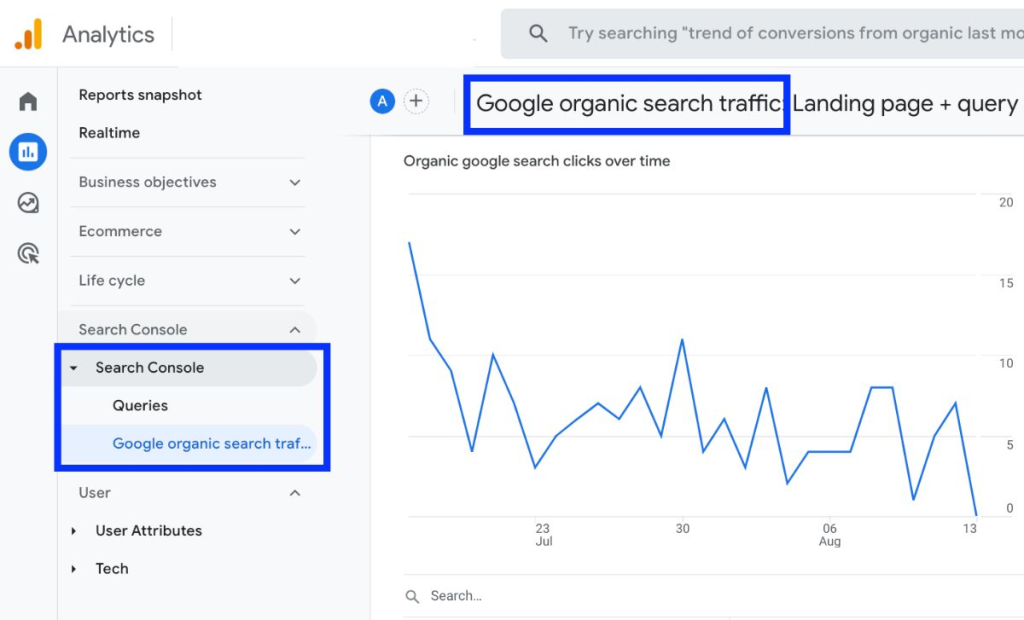Open the search magnifier in the top bar

pos(538,33)
